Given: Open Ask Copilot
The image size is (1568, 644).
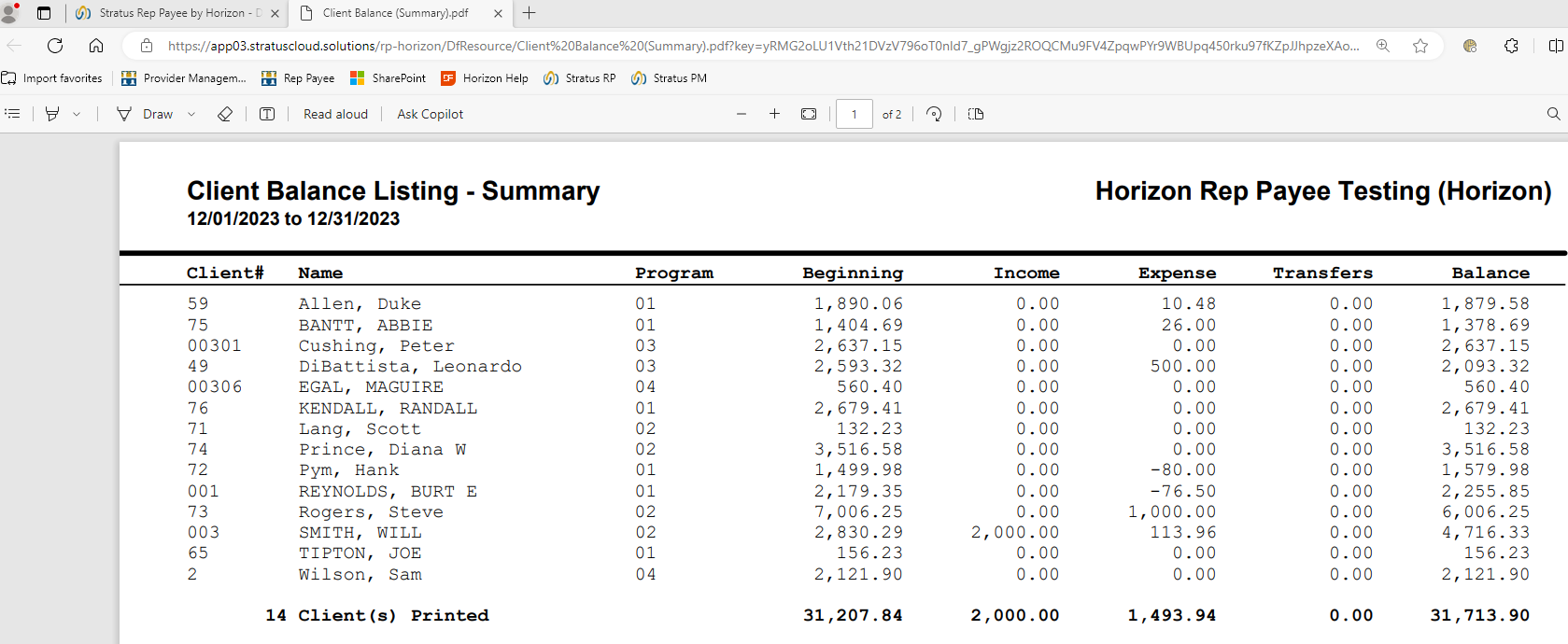Looking at the screenshot, I should click(x=430, y=114).
